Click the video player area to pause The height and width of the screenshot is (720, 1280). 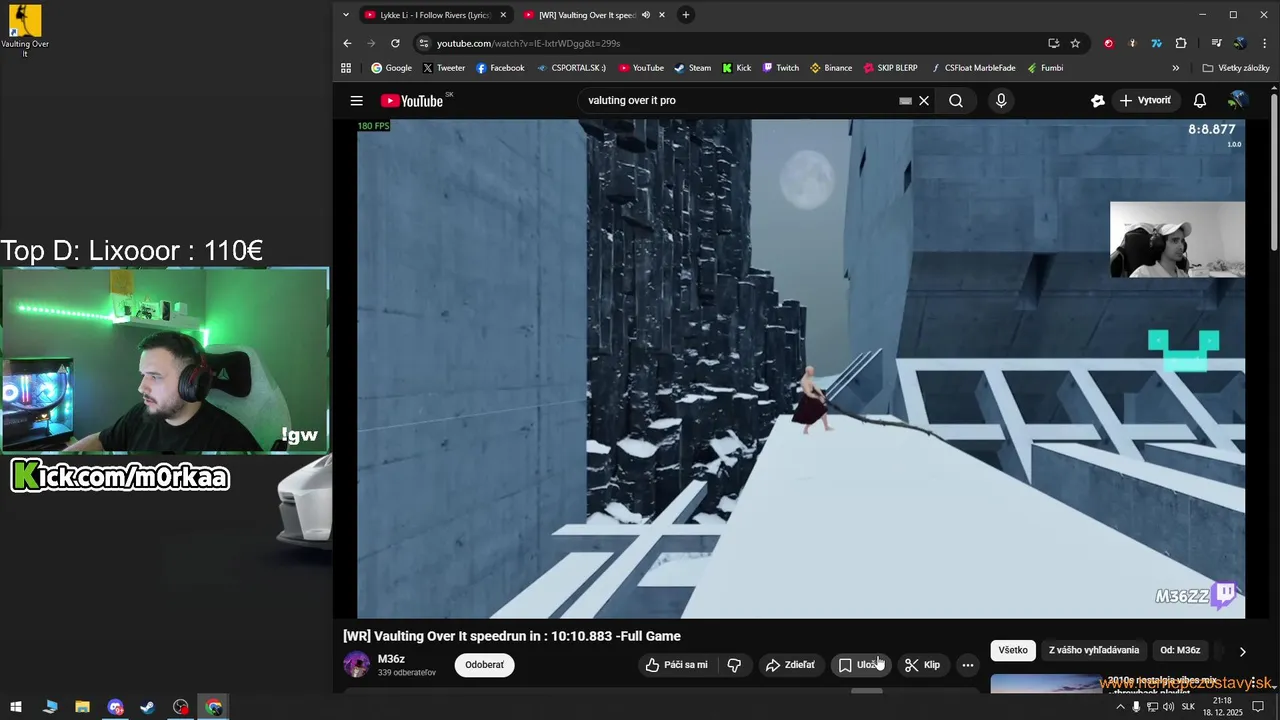[x=801, y=369]
